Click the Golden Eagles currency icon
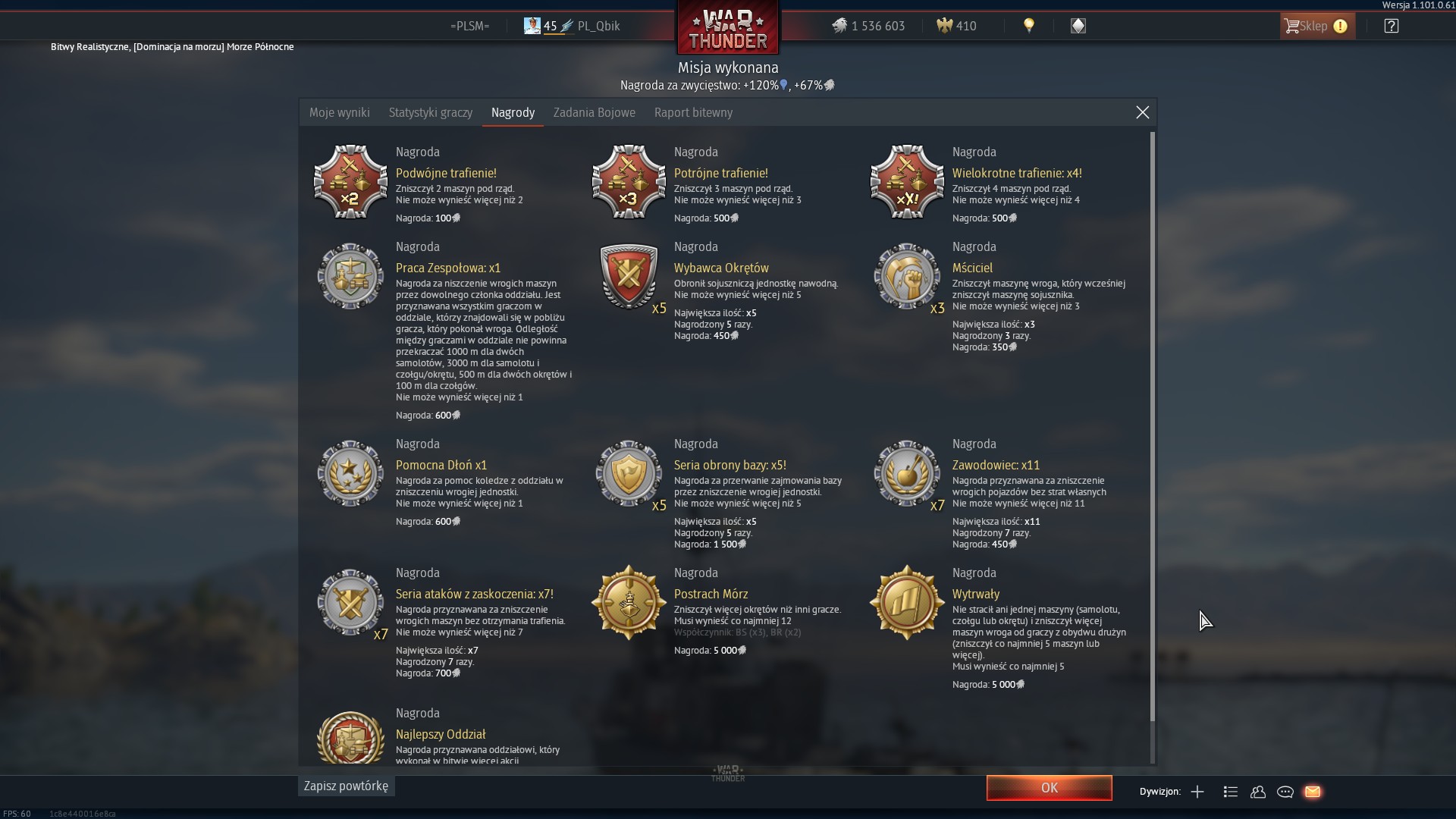 click(944, 26)
